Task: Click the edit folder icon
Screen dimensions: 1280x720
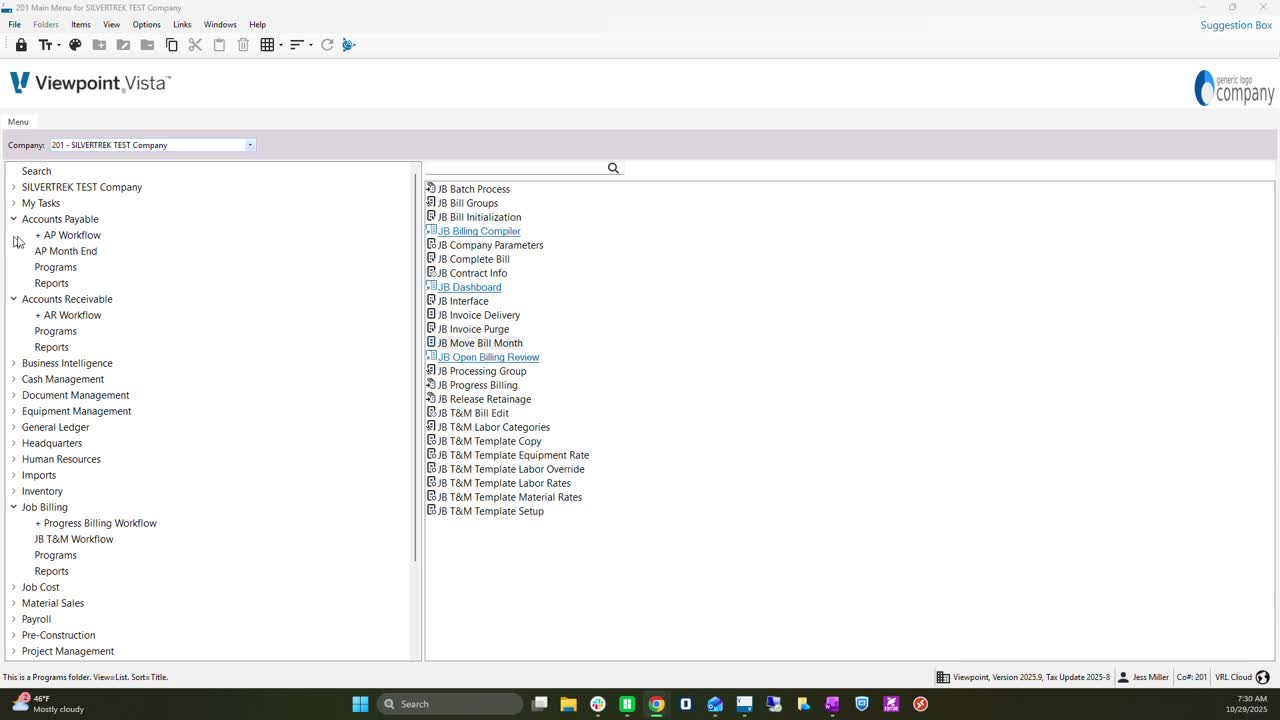Action: tap(123, 45)
